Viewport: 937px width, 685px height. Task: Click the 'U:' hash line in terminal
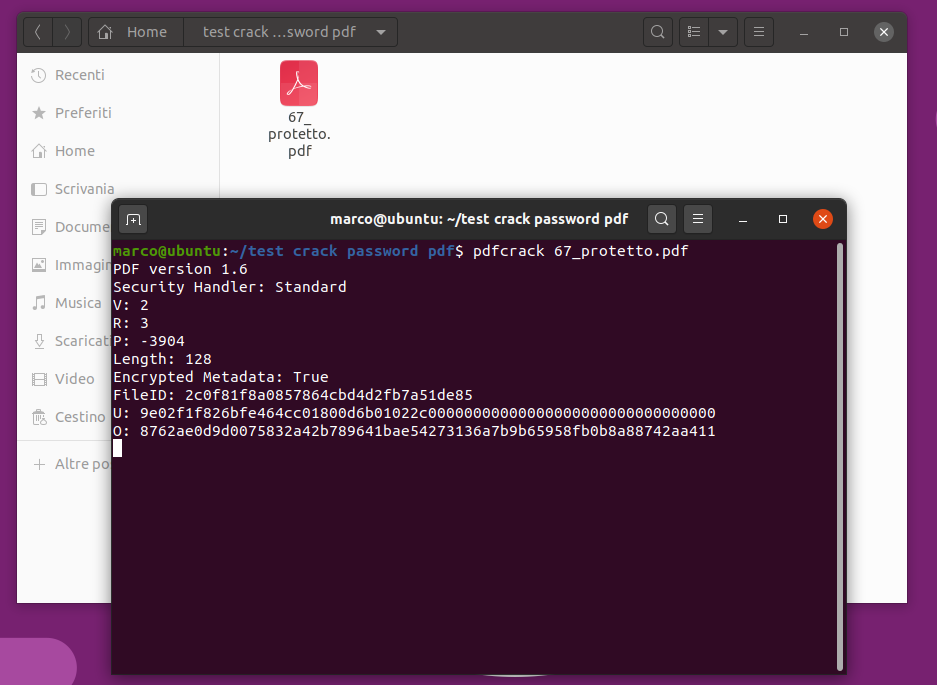tap(414, 413)
